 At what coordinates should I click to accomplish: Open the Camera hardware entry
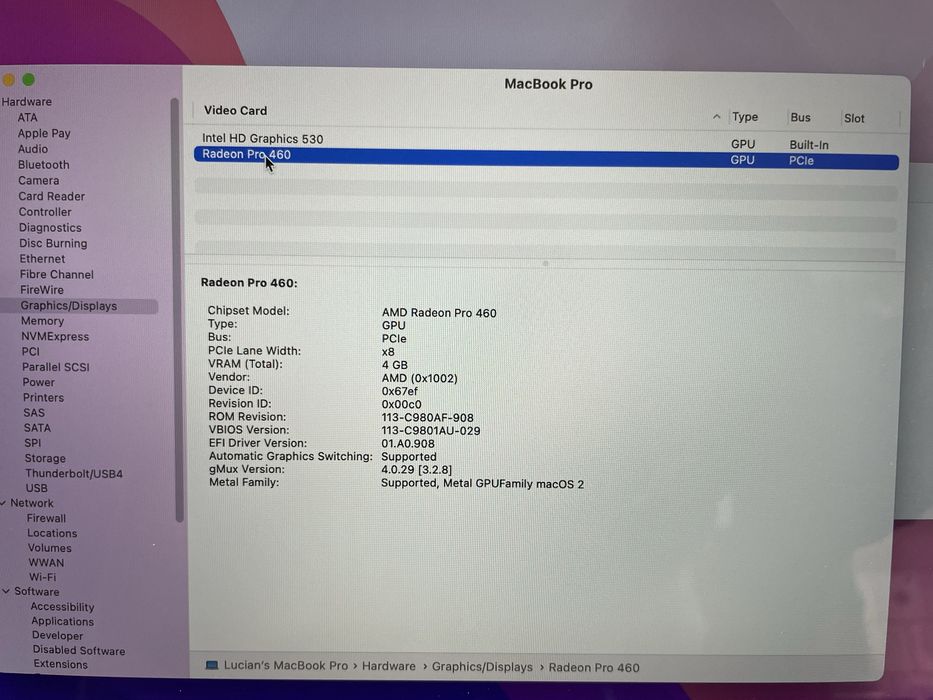[39, 180]
